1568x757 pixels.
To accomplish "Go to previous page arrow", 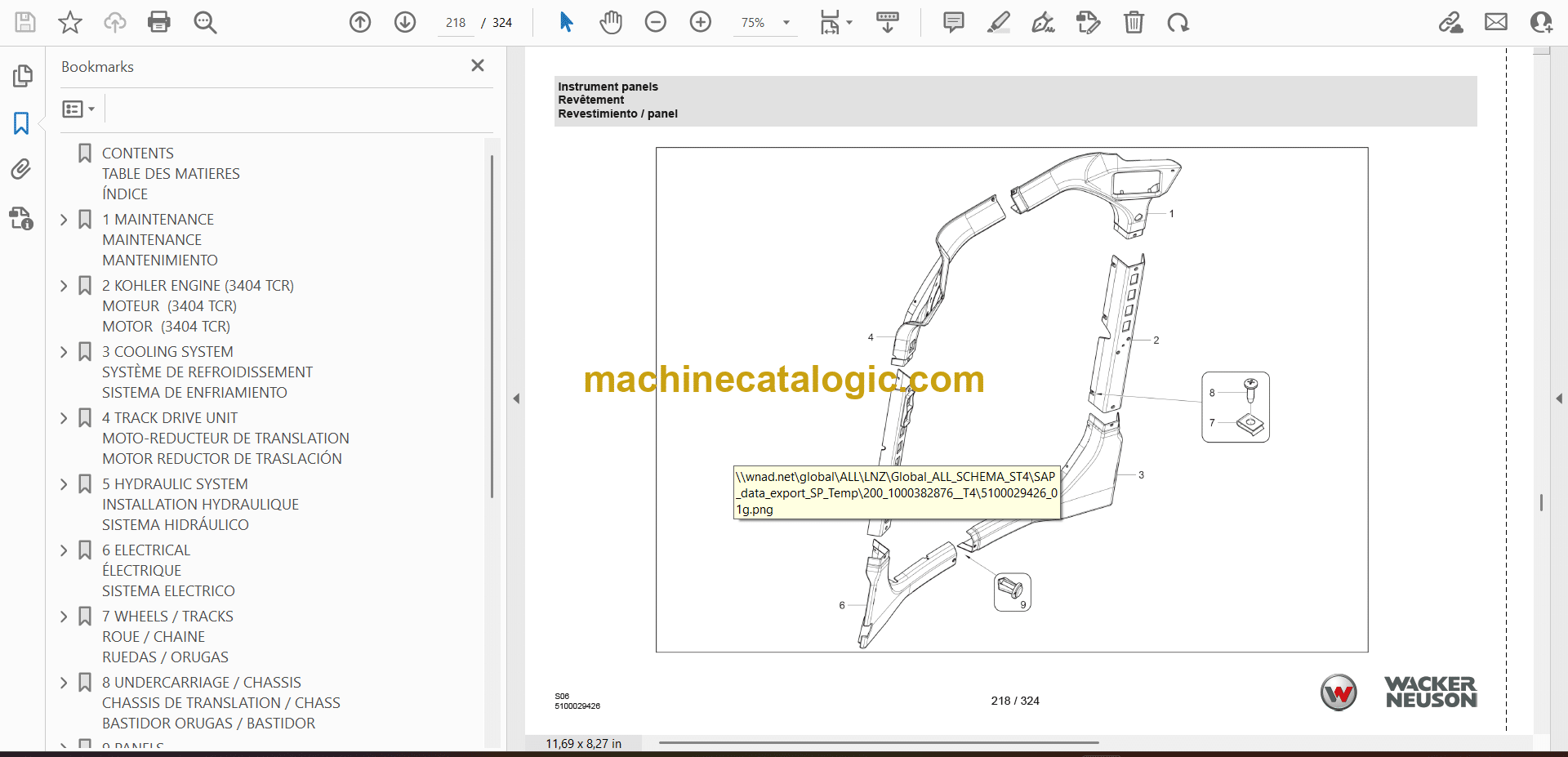I will pos(360,22).
